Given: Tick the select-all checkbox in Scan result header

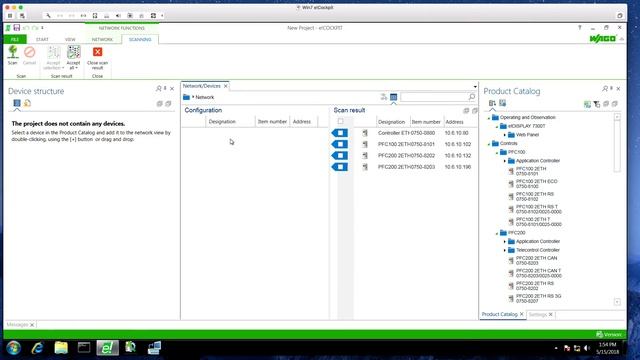Looking at the screenshot, I should coord(340,121).
